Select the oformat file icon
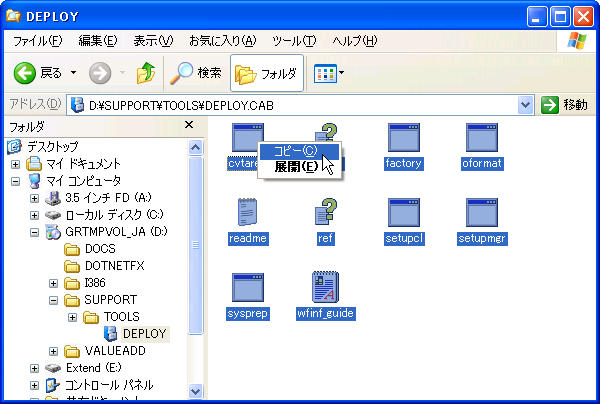Screen dimensions: 600x404 point(482,137)
